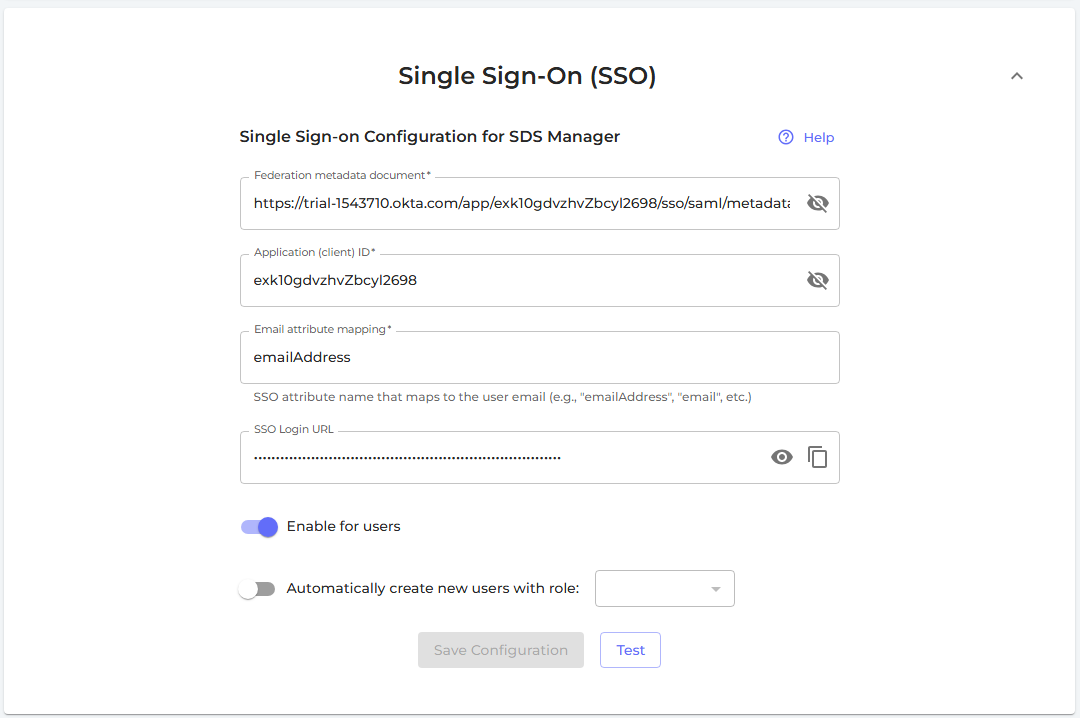Reveal the hidden SSO Login URL
The image size is (1080, 718).
click(x=782, y=457)
